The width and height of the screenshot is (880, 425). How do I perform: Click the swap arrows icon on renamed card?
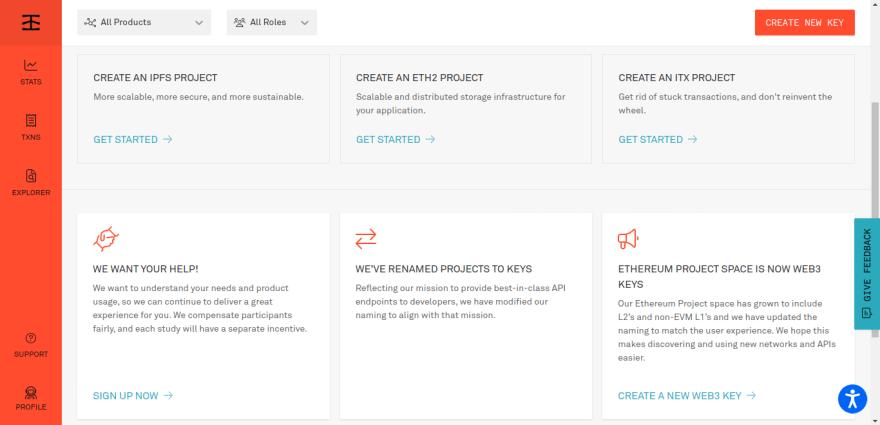(x=366, y=238)
